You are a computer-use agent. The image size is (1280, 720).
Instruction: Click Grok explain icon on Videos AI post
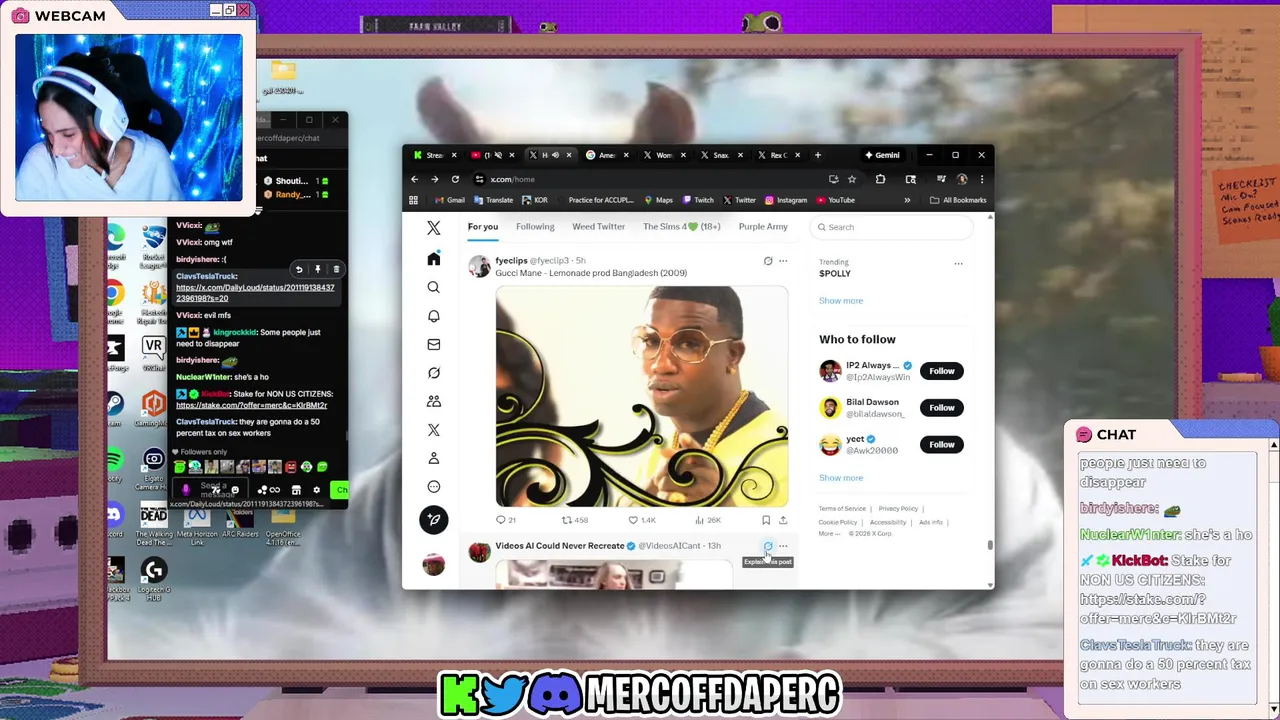(768, 546)
